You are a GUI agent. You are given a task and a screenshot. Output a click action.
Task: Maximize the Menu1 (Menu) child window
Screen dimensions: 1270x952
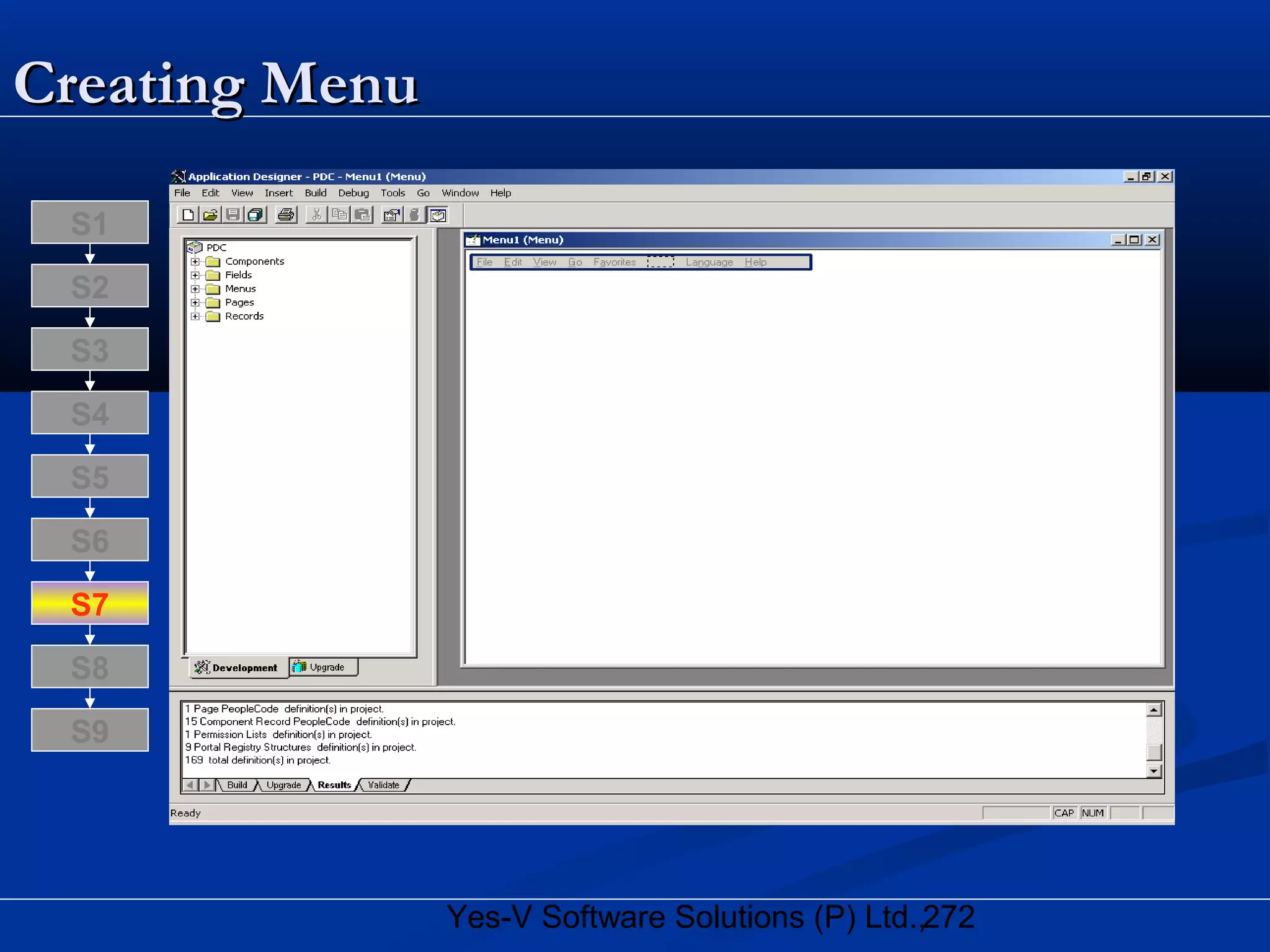click(1135, 240)
